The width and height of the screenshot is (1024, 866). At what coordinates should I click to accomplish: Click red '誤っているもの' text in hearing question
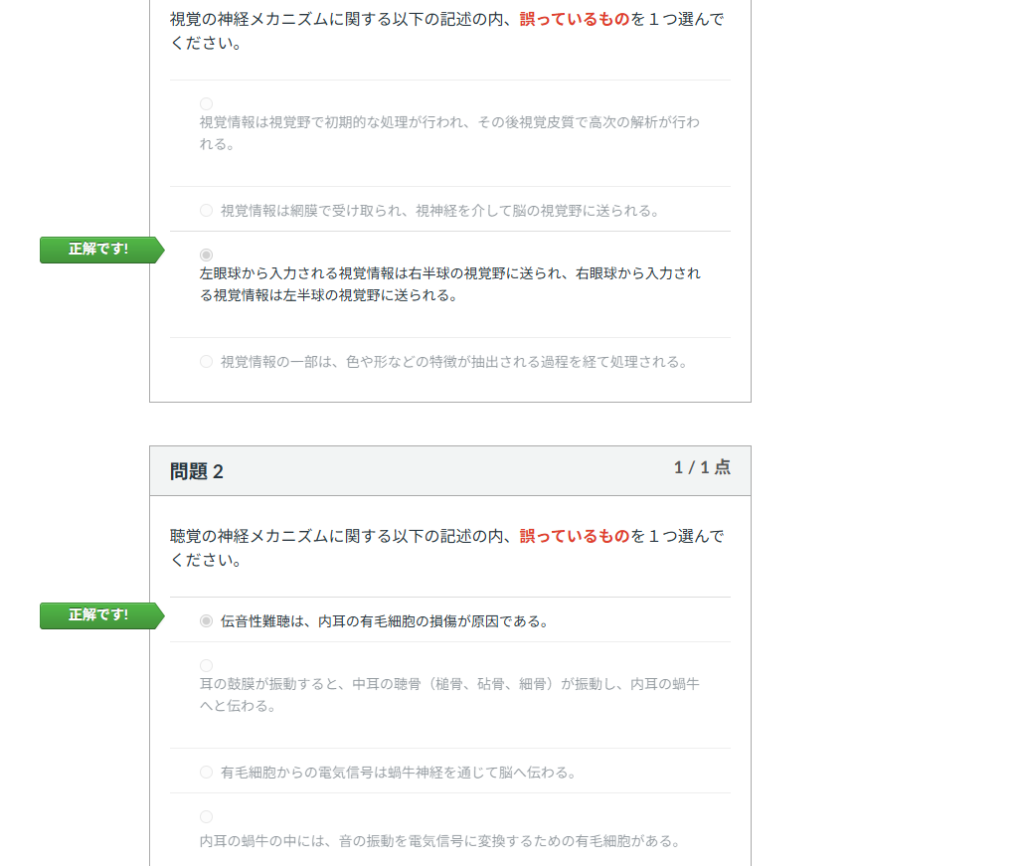pyautogui.click(x=574, y=536)
